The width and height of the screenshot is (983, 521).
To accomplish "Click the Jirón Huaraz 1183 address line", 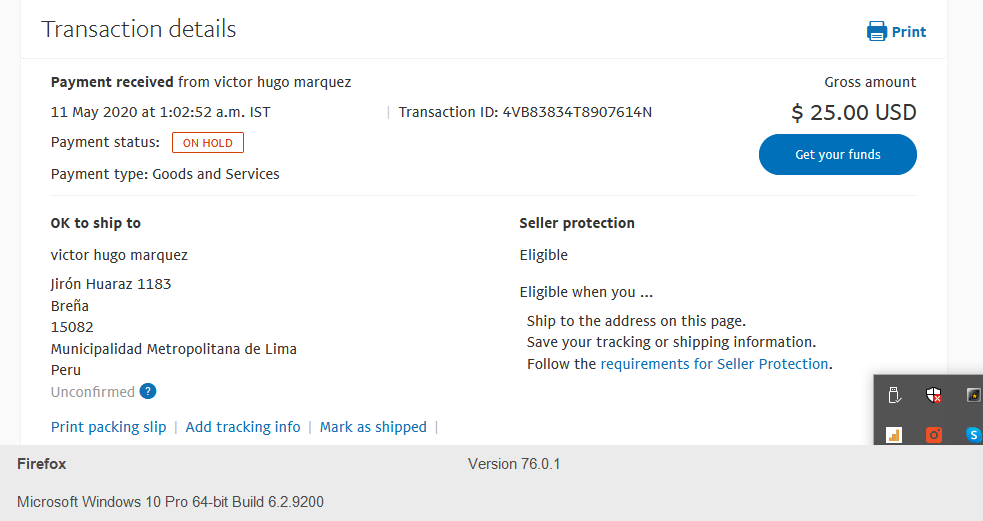I will click(x=111, y=284).
